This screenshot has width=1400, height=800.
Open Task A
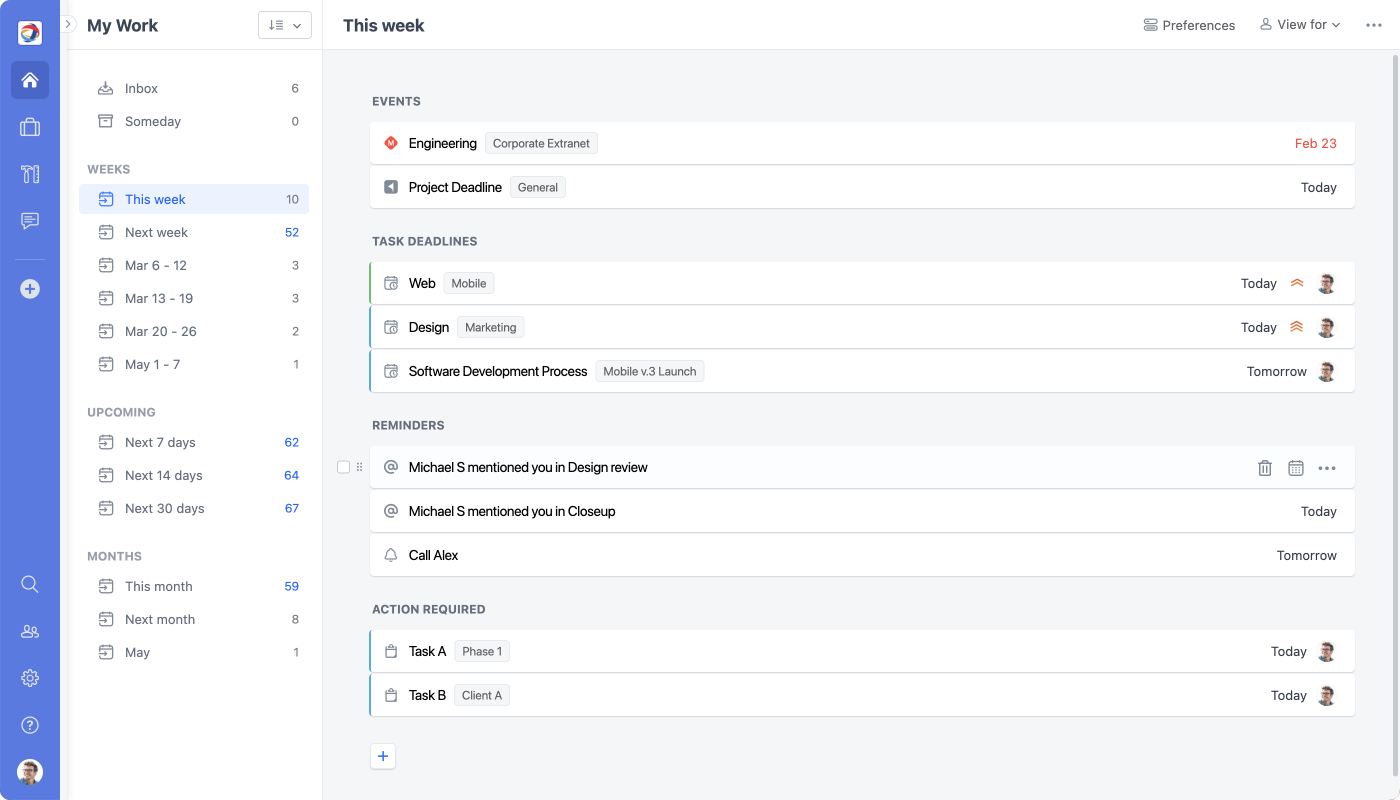(862, 651)
